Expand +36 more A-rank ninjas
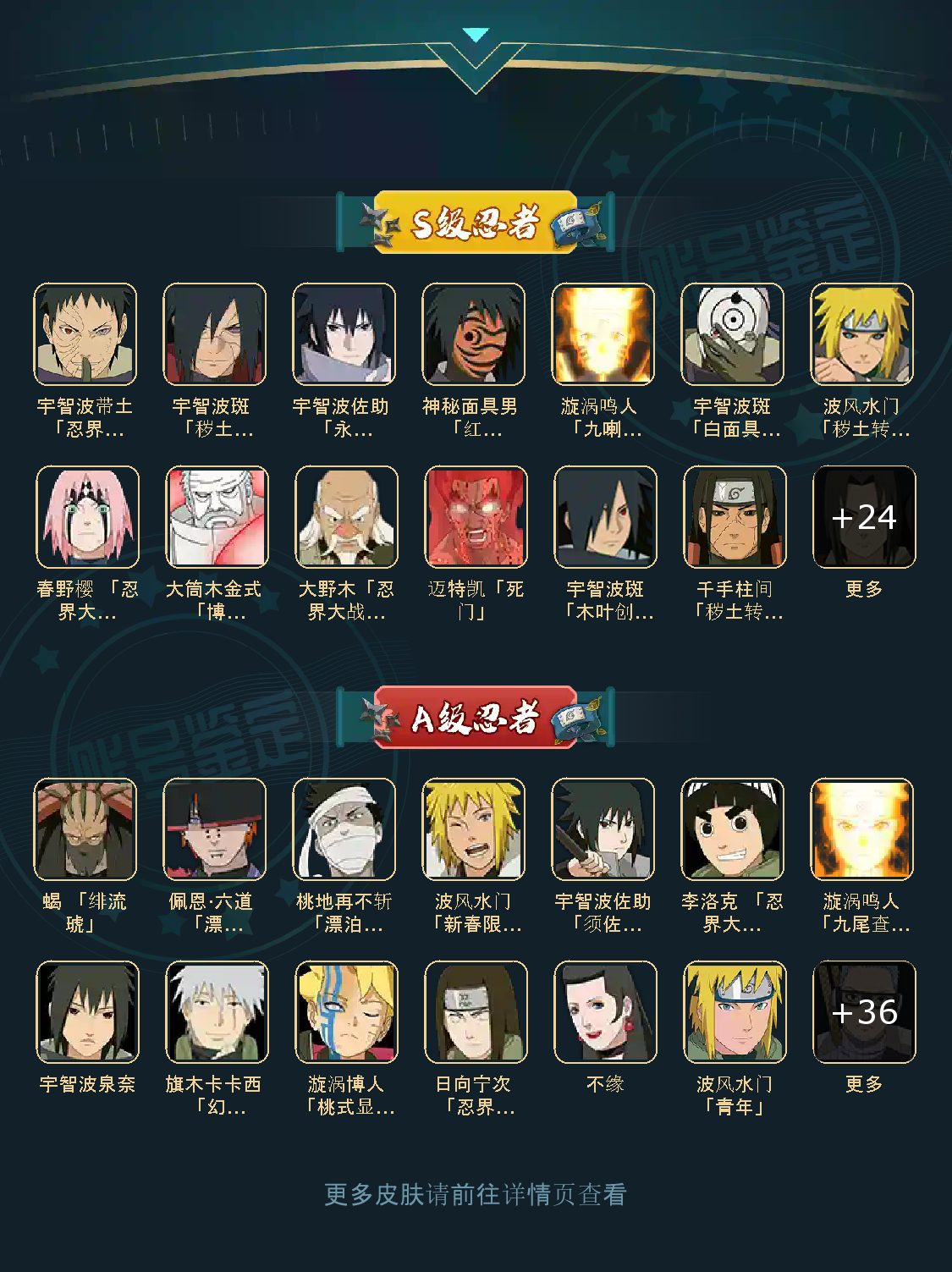Screen dimensions: 952x1272 (x=864, y=1012)
